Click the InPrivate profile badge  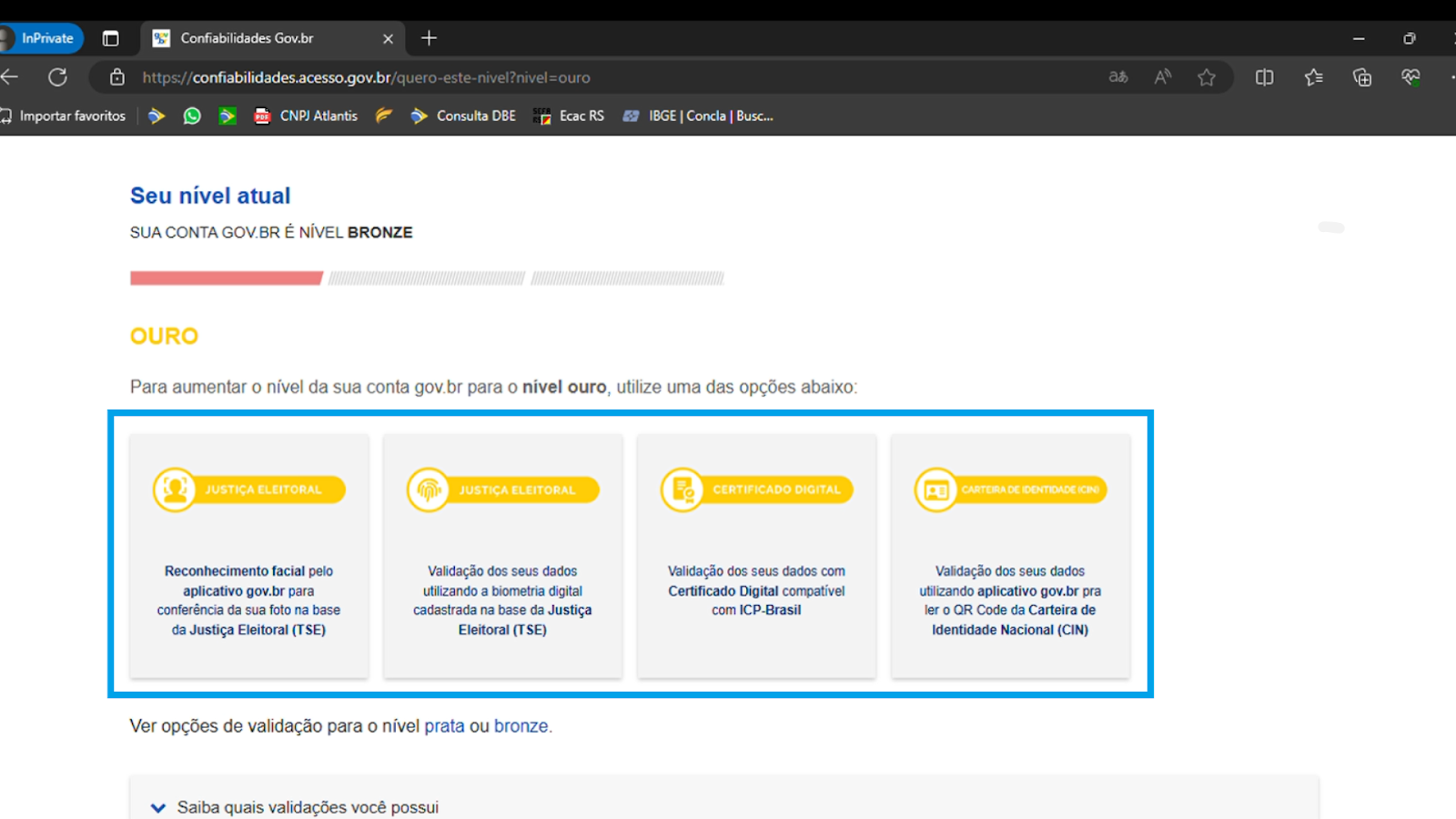point(41,38)
